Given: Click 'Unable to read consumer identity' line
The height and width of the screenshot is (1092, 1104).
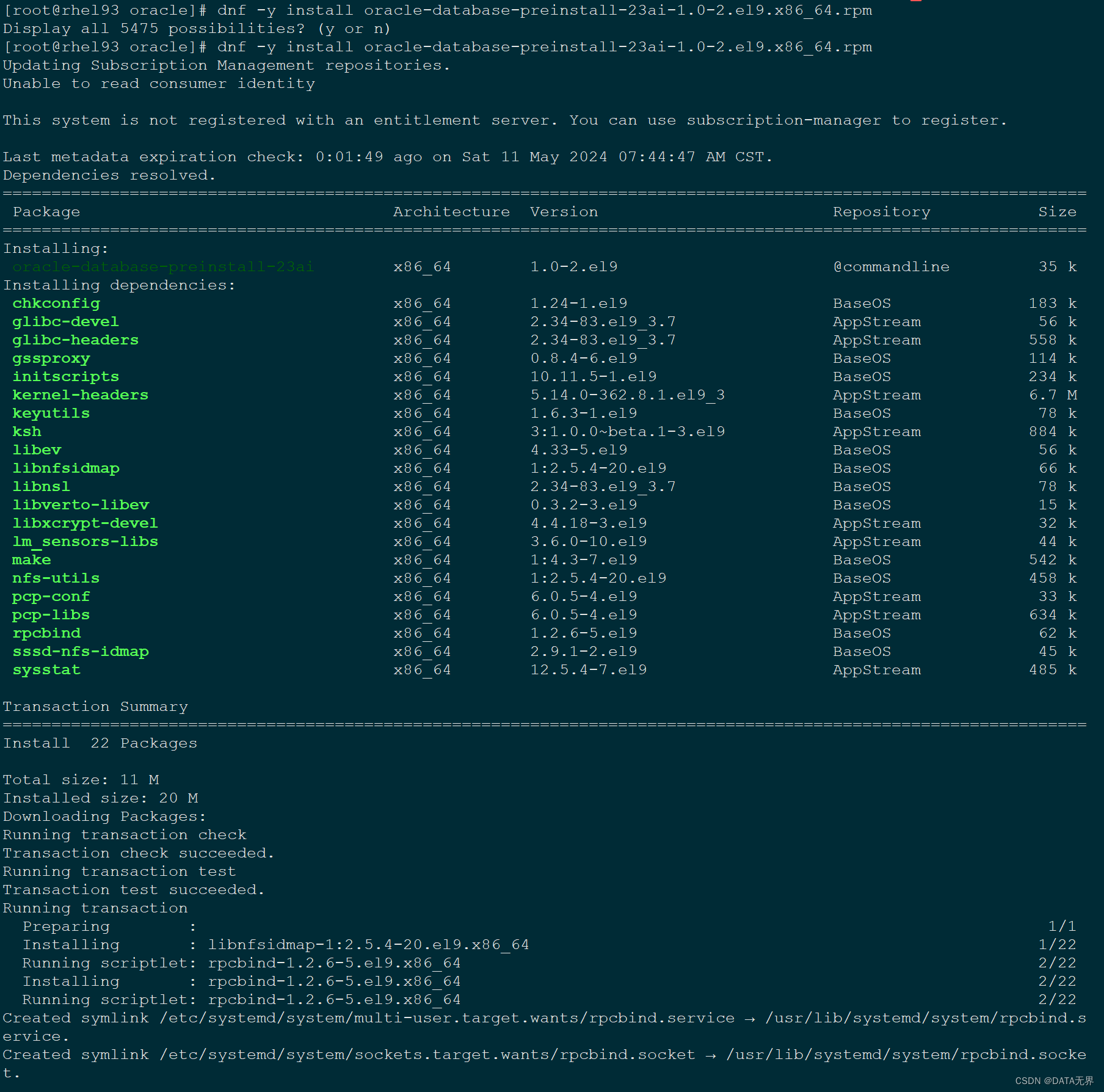Looking at the screenshot, I should 159,84.
